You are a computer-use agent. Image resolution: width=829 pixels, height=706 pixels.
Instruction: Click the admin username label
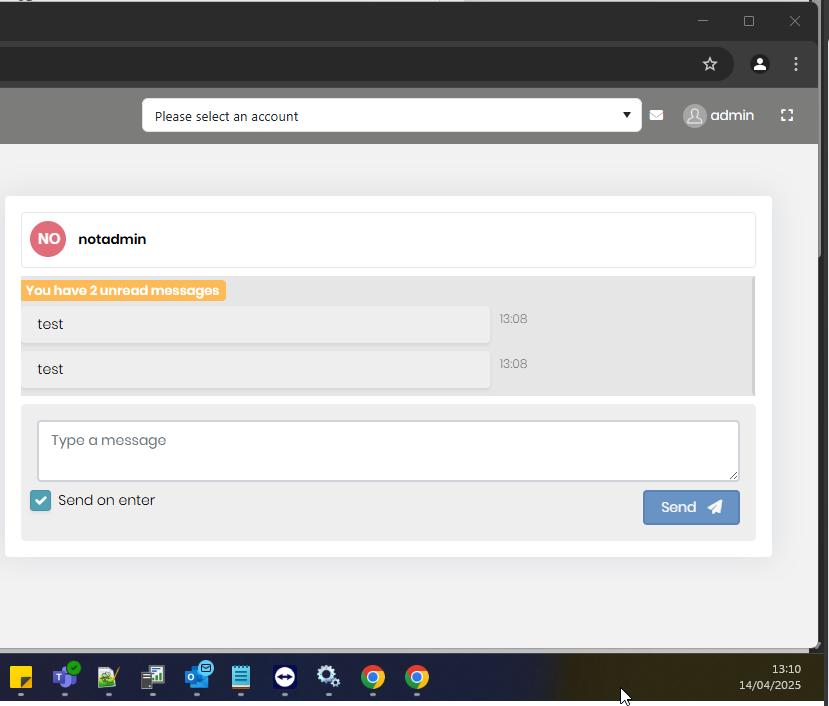[x=732, y=115]
